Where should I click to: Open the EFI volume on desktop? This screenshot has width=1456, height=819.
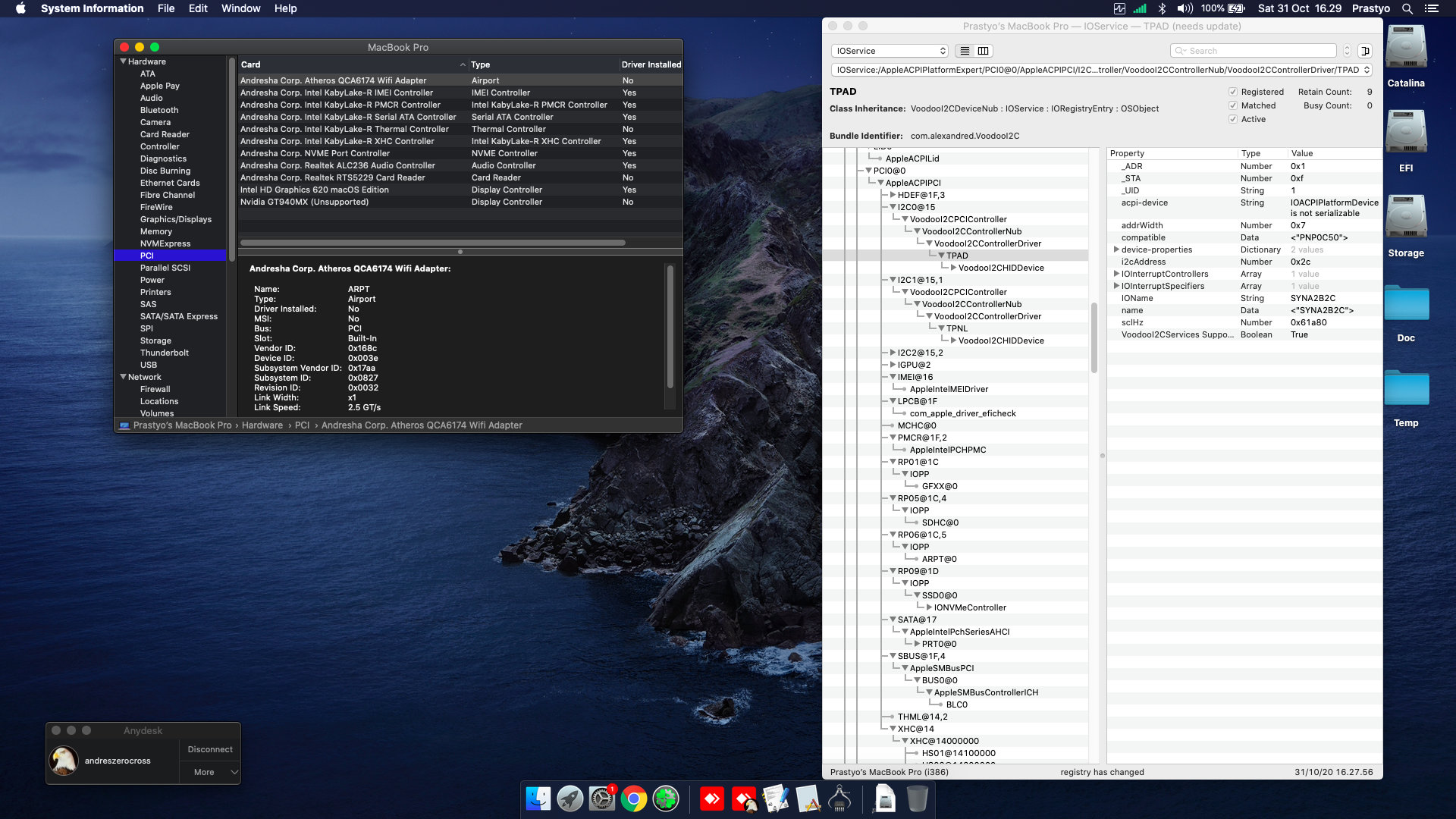[1406, 133]
